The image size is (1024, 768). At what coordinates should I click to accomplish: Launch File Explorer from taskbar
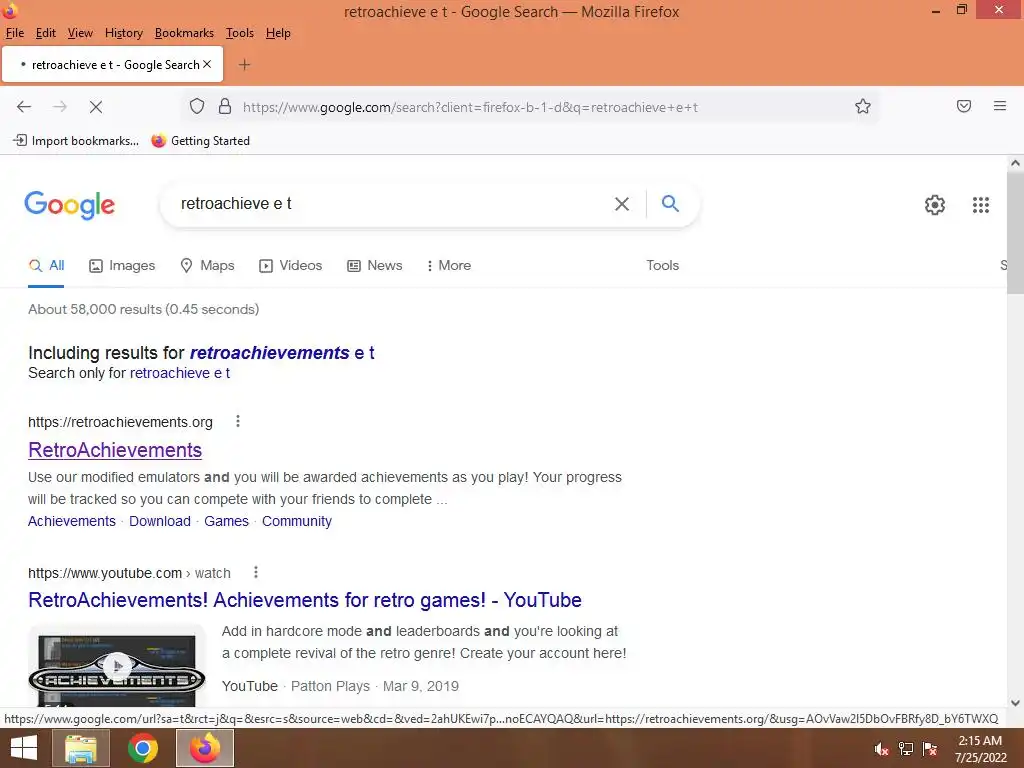tap(82, 748)
